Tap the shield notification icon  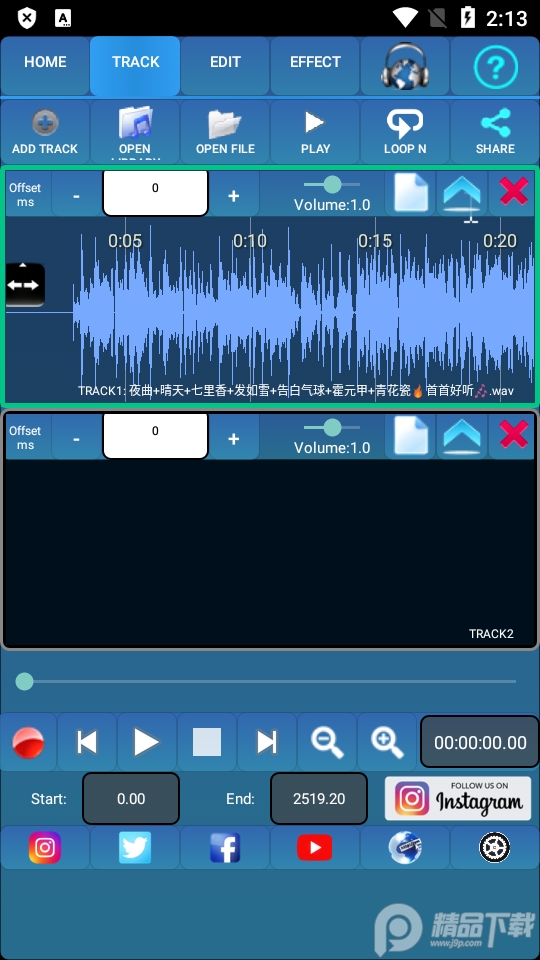(26, 18)
